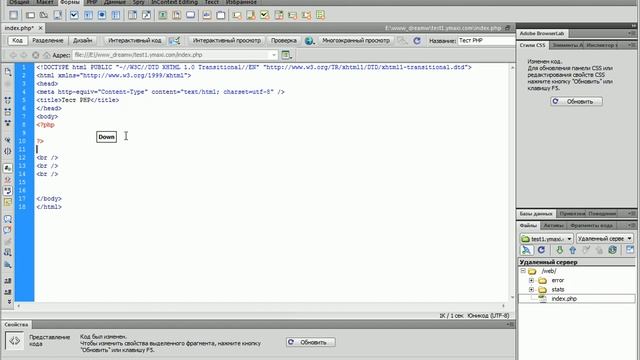Open the Adobe BrowserLab panel options menu
Image resolution: width=640 pixels, height=360 pixels.
pyautogui.click(x=631, y=33)
